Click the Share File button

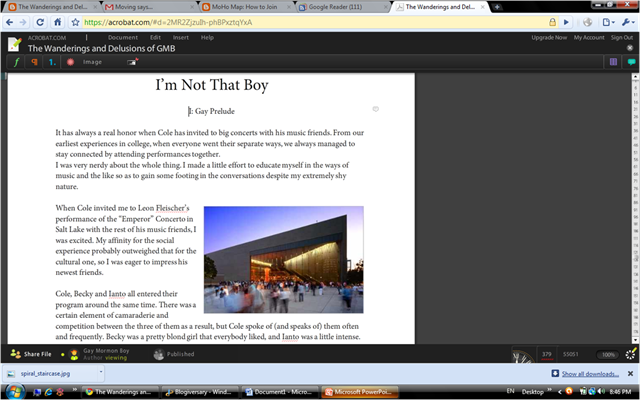(31, 354)
